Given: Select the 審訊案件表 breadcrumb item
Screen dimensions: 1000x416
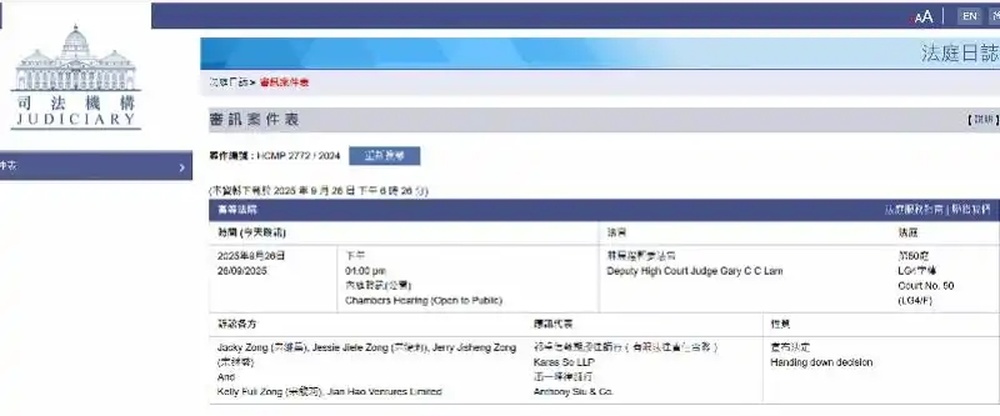Looking at the screenshot, I should pyautogui.click(x=285, y=81).
